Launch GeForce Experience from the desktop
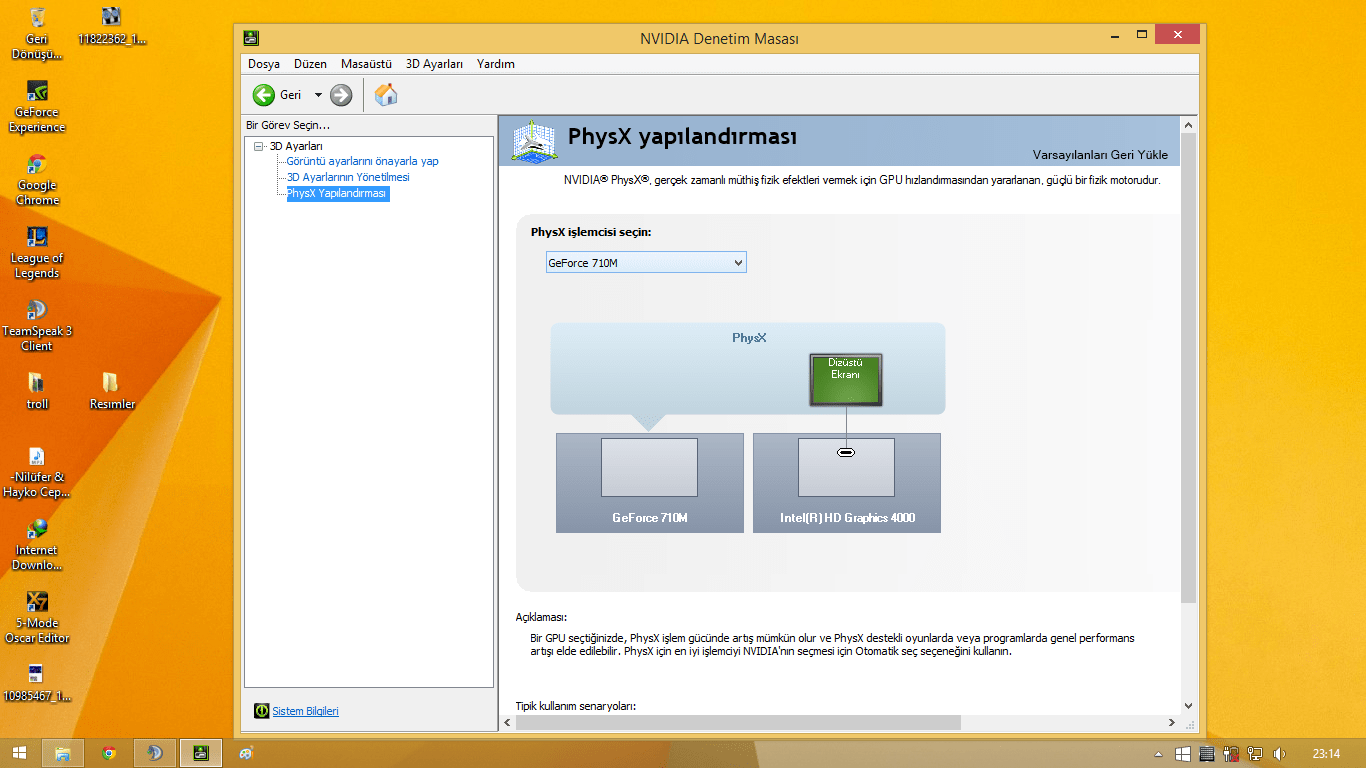Screen dimensions: 1366x768 [x=37, y=105]
